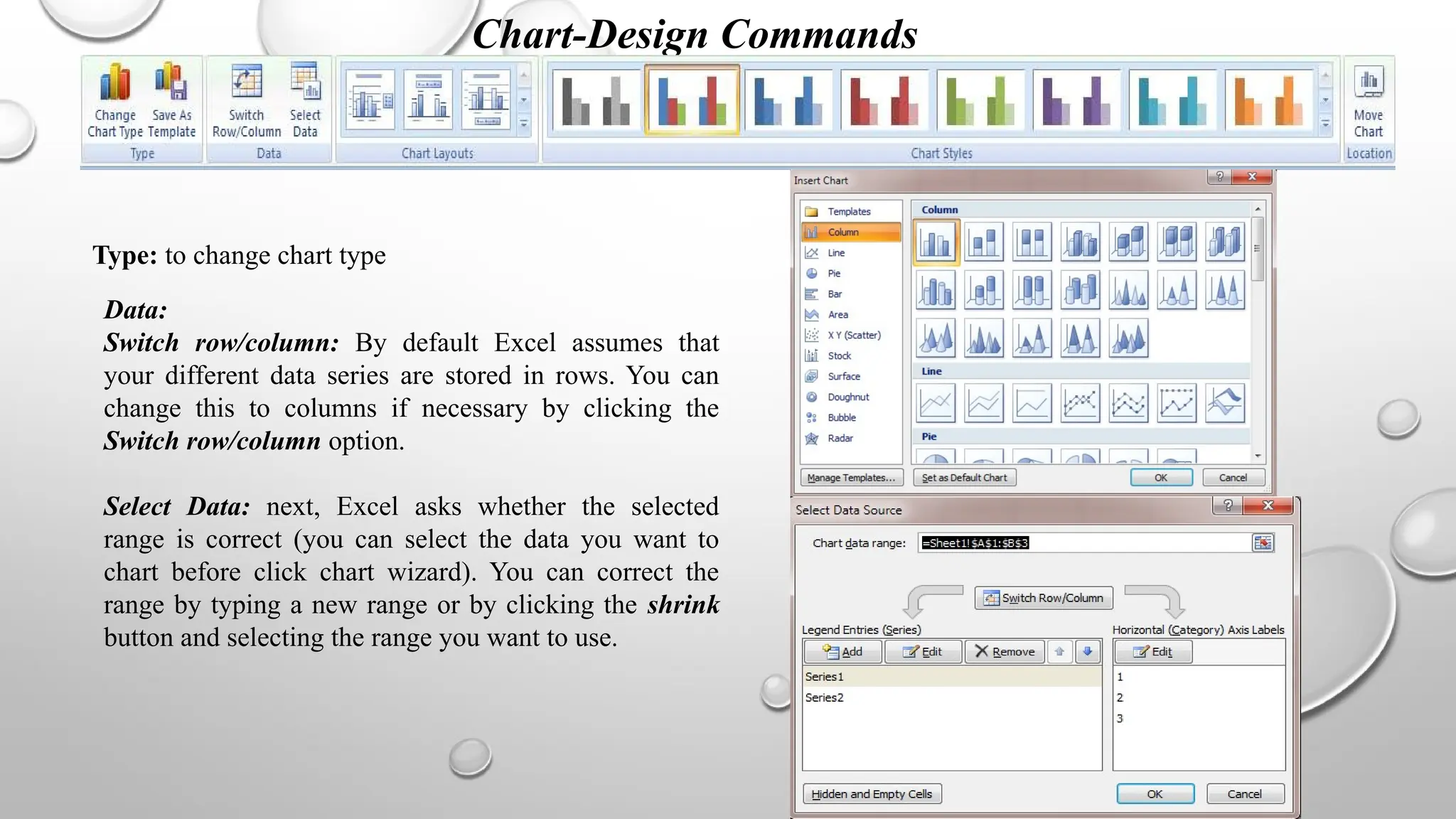Select Stock chart category
This screenshot has height=819, width=1456.
pos(851,355)
